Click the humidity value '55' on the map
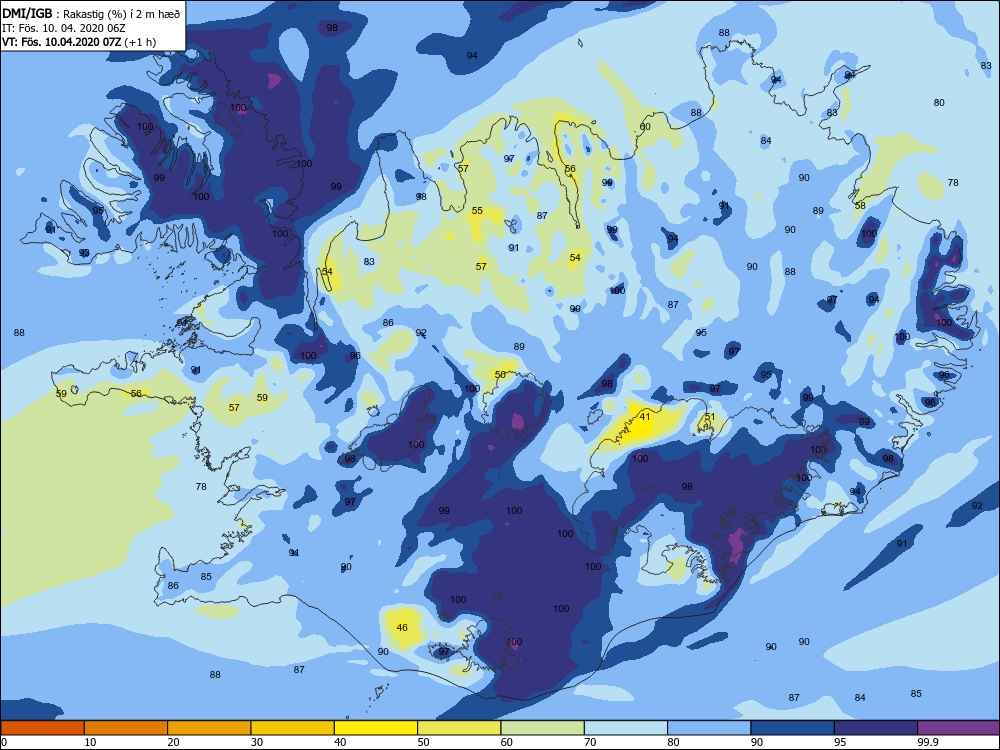 (x=477, y=210)
